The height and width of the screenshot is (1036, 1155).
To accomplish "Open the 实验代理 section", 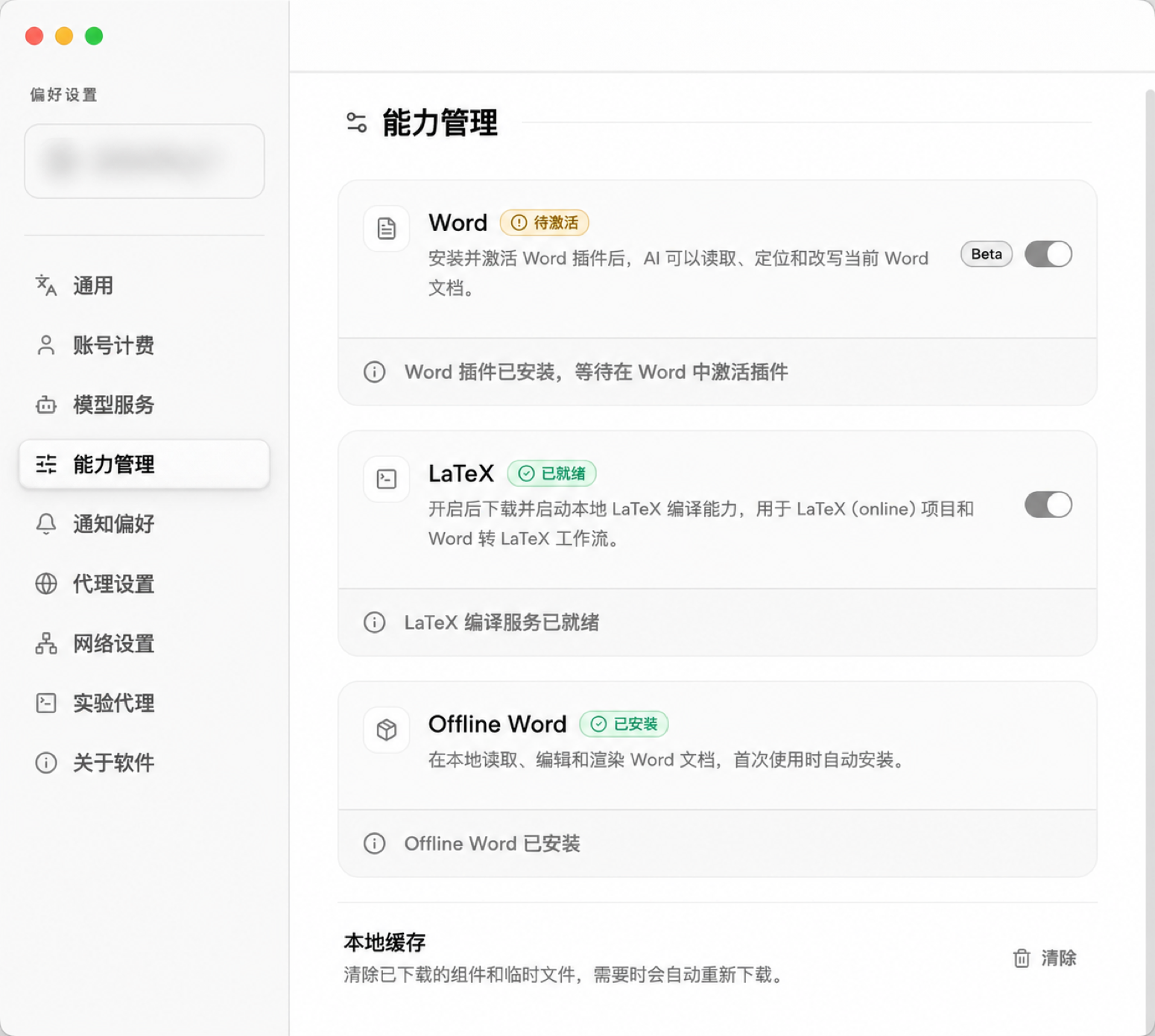I will tap(144, 703).
